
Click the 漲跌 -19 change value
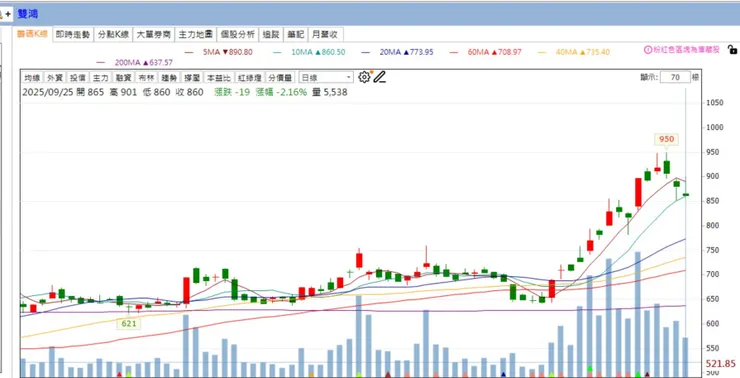point(232,92)
